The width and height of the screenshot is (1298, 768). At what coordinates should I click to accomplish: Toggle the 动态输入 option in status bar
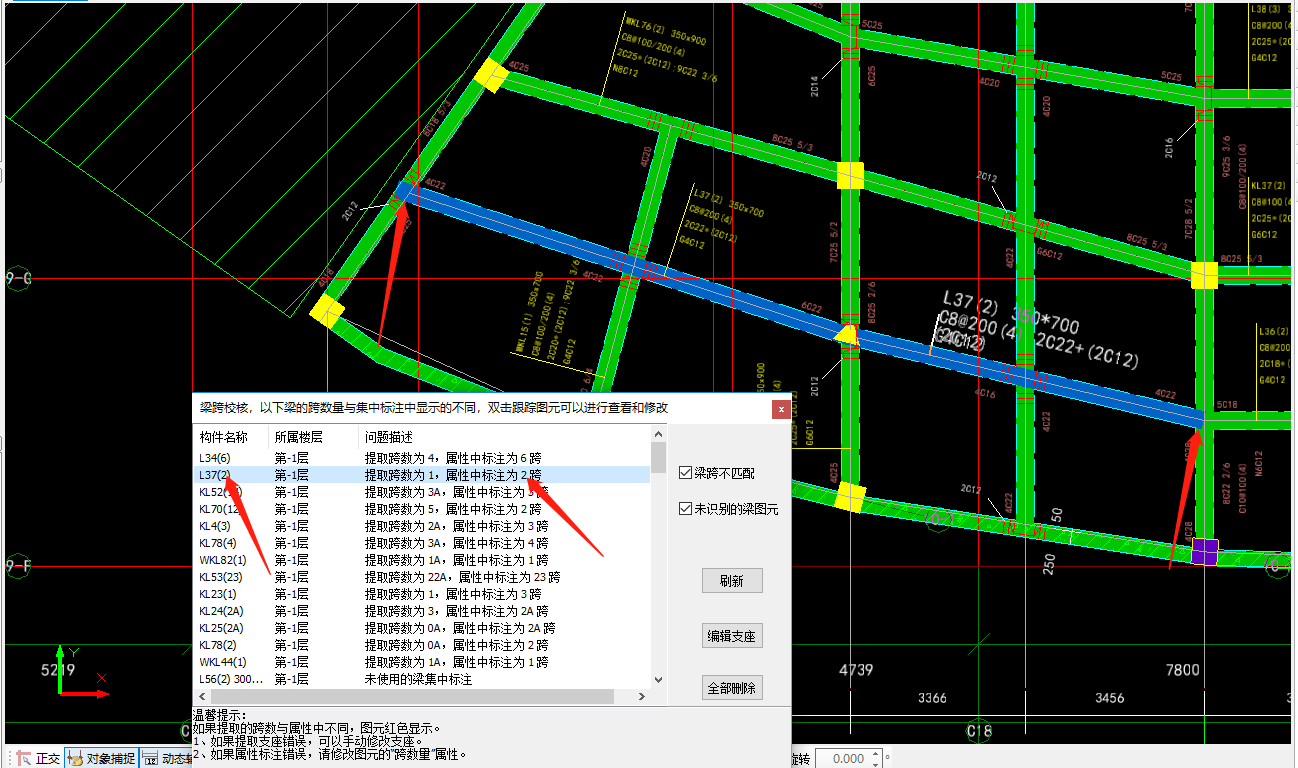tap(167, 758)
